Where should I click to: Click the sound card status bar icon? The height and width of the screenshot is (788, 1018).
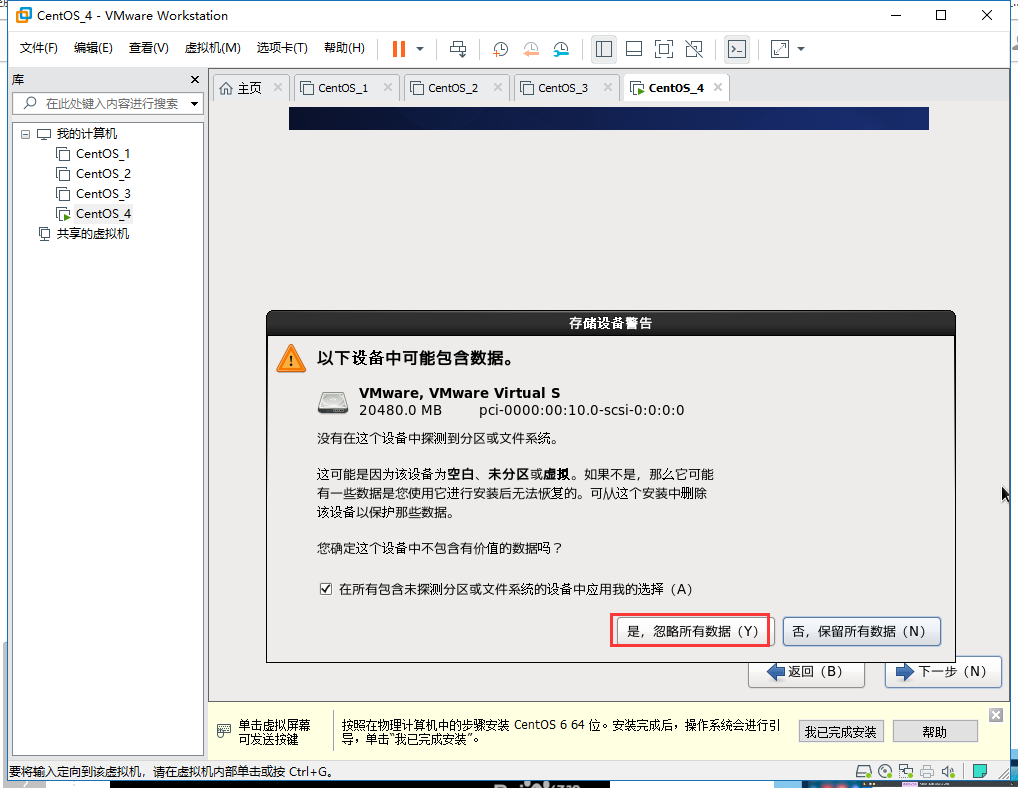[949, 772]
